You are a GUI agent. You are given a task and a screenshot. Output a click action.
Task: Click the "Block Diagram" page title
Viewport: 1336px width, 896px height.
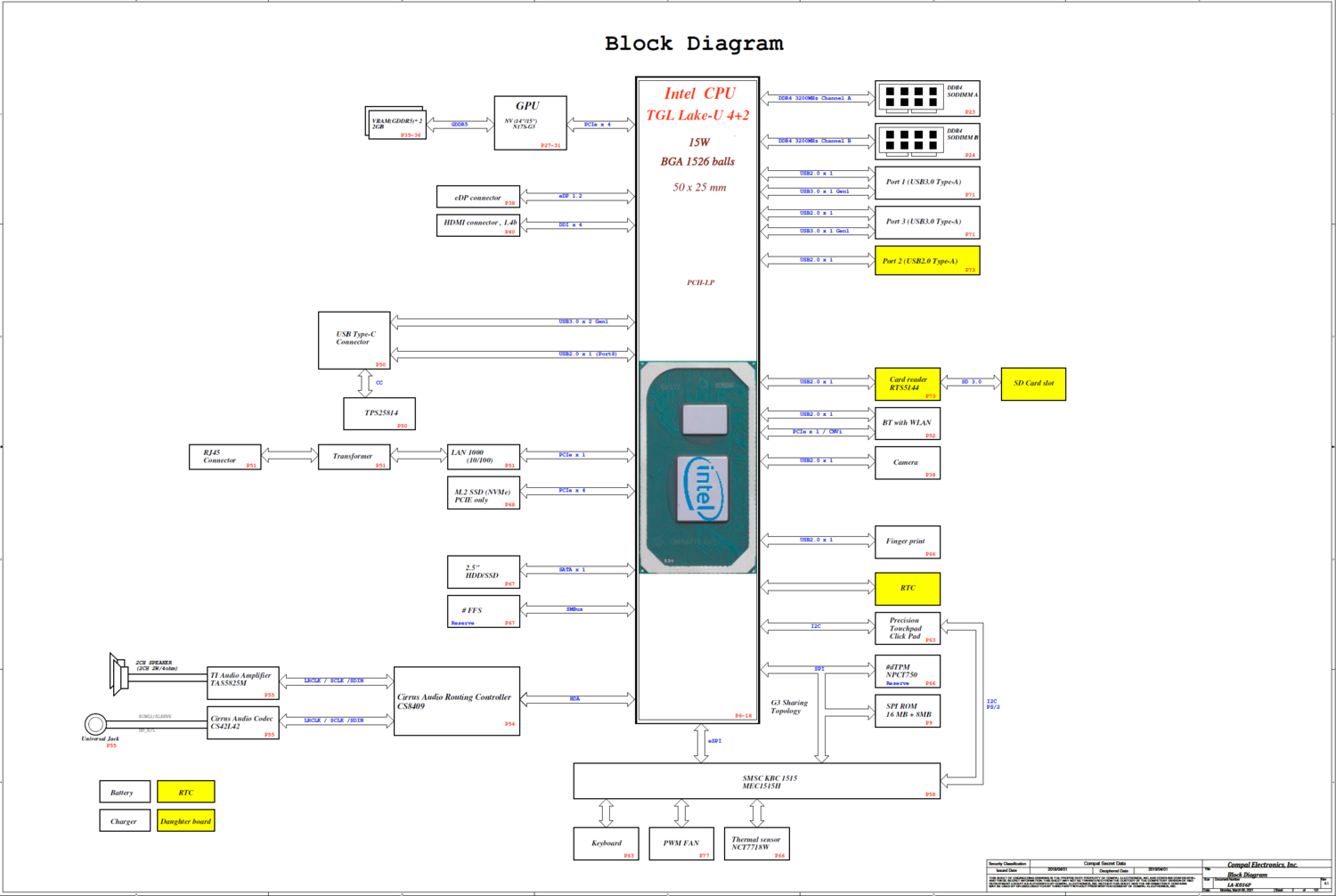694,44
